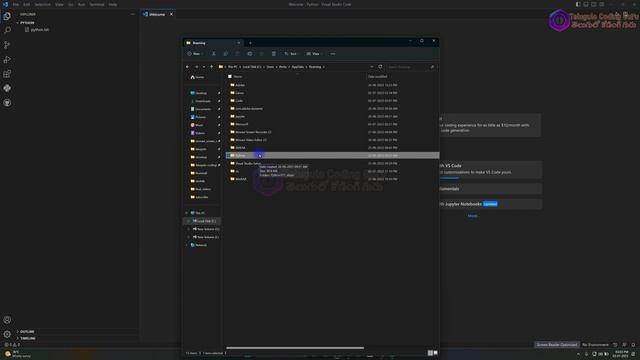Open Home in File Explorer navigation pane
Image resolution: width=640 pixels, height=360 pixels.
pos(198,77)
